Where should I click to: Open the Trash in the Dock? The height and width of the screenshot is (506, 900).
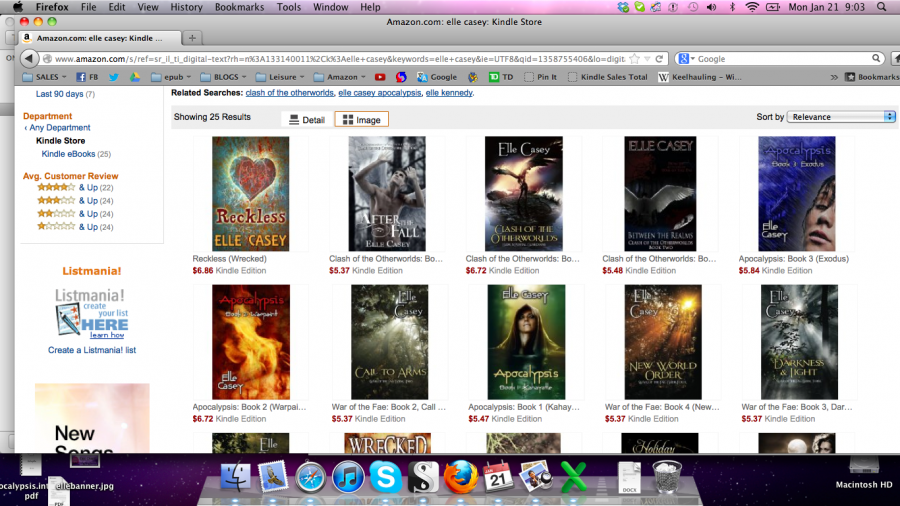tap(666, 476)
